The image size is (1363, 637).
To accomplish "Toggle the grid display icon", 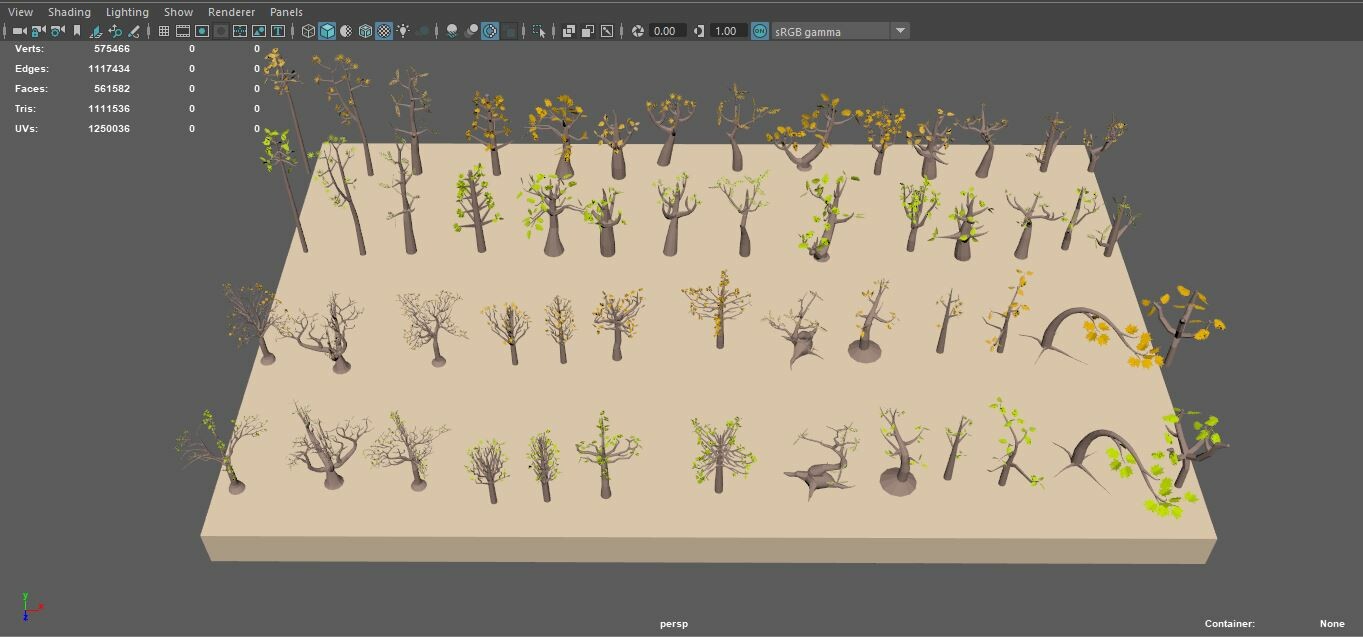I will click(163, 30).
